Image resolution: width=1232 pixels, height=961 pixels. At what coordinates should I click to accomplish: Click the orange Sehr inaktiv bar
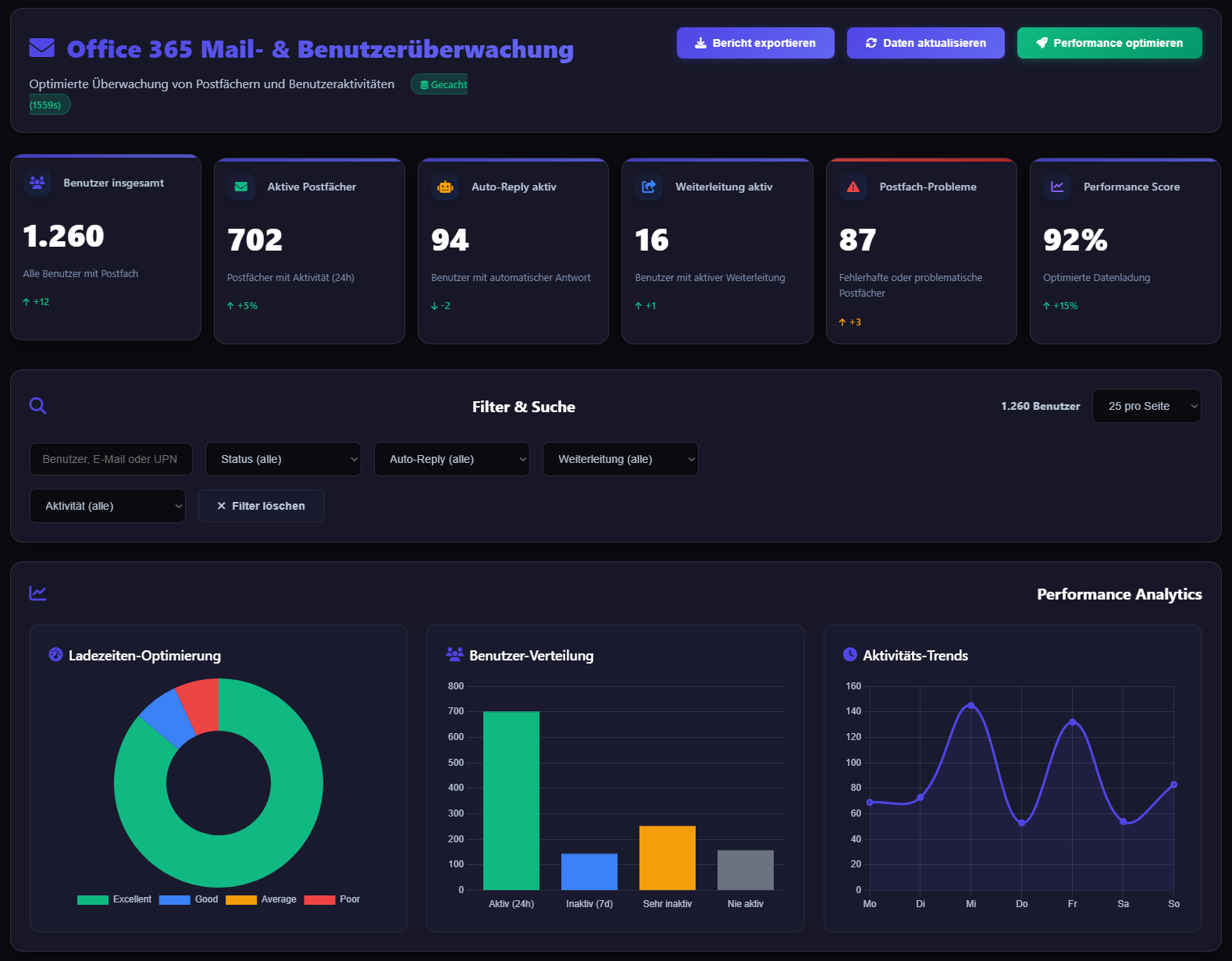tap(668, 858)
